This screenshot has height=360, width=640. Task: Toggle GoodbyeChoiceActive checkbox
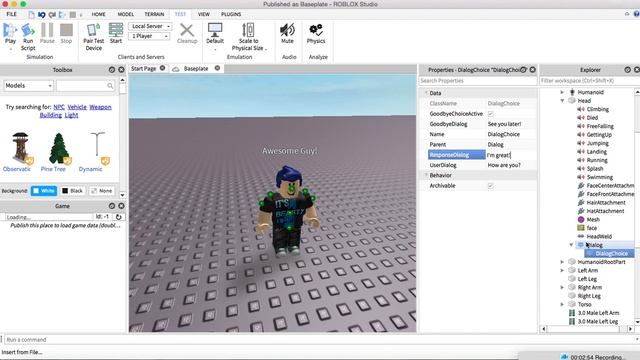491,114
